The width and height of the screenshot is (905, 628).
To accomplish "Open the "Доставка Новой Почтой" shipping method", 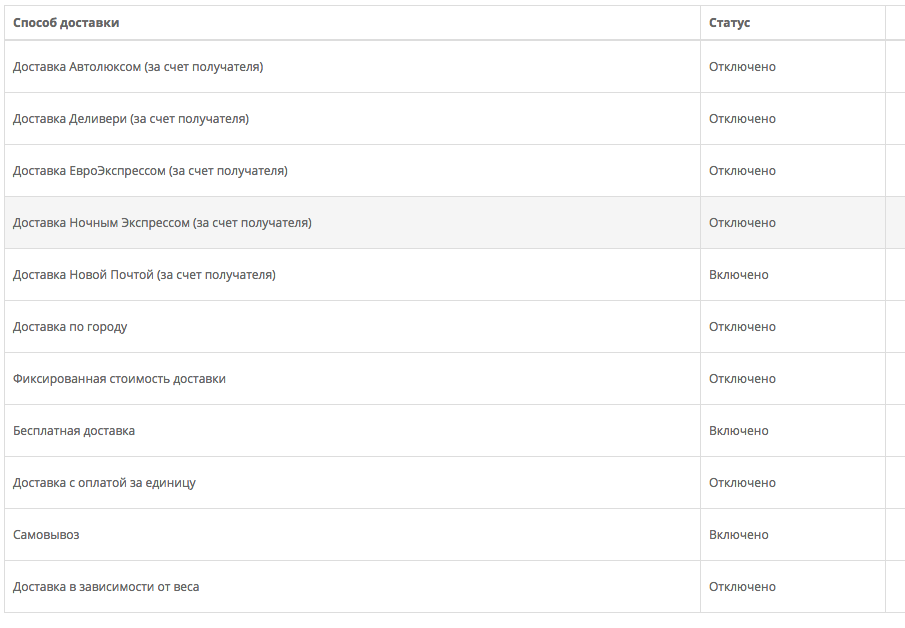I will tap(144, 275).
